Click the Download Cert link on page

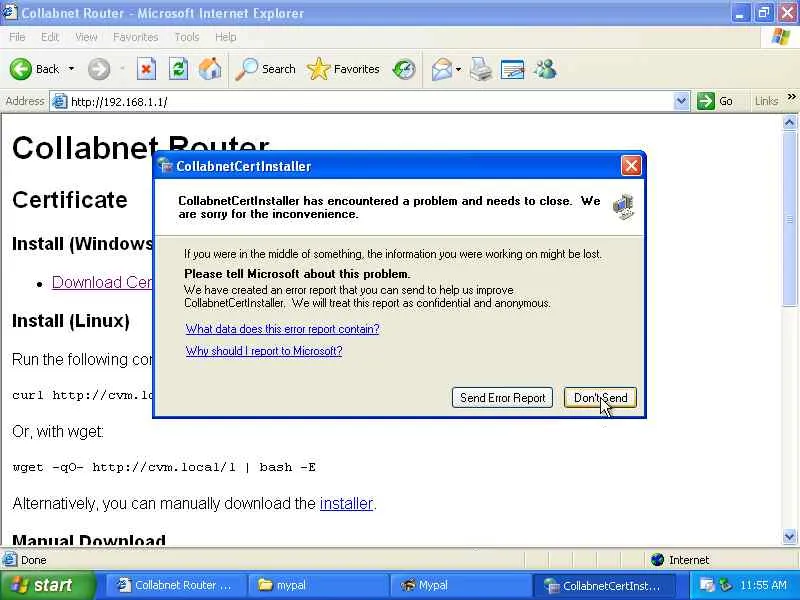(x=102, y=282)
